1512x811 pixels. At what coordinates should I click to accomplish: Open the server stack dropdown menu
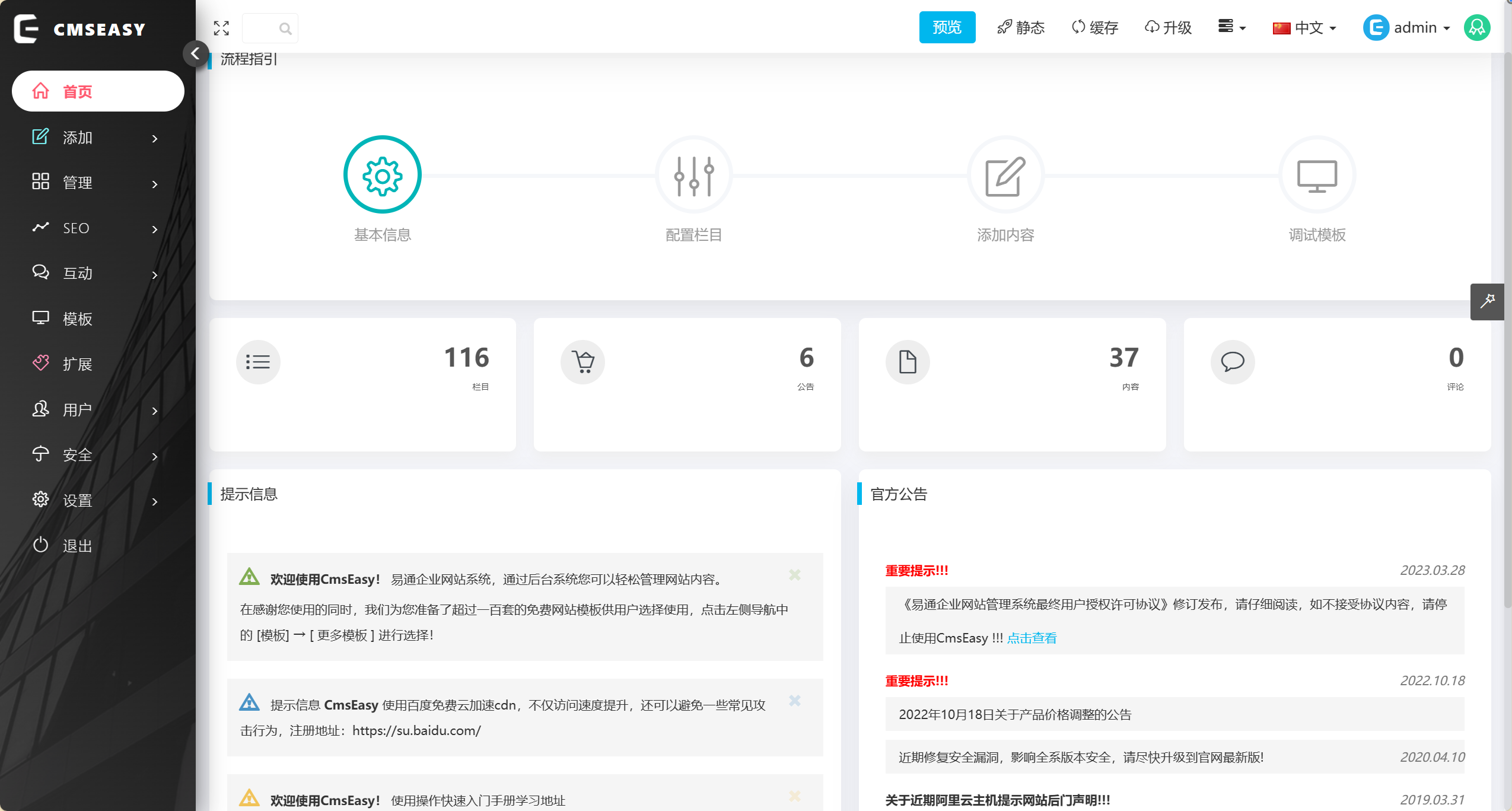coord(1232,27)
